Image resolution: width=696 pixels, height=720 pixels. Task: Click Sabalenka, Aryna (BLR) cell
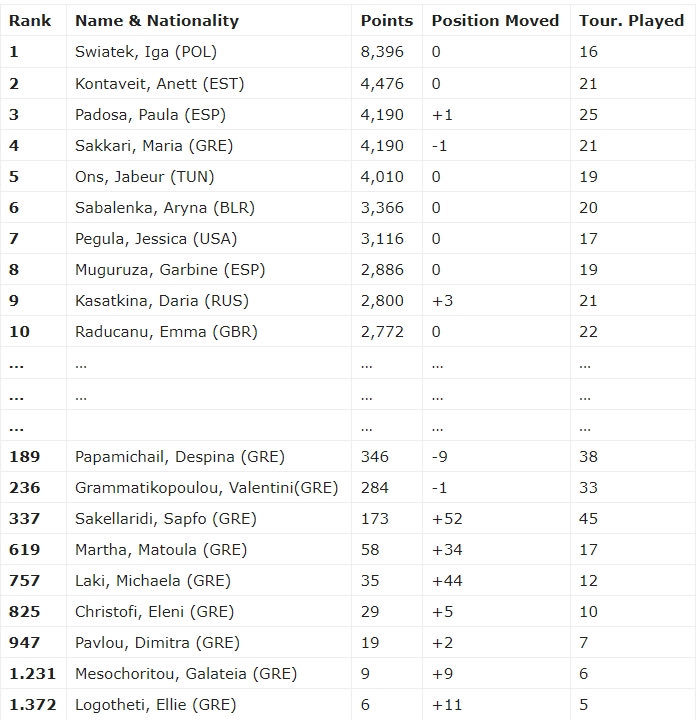165,208
